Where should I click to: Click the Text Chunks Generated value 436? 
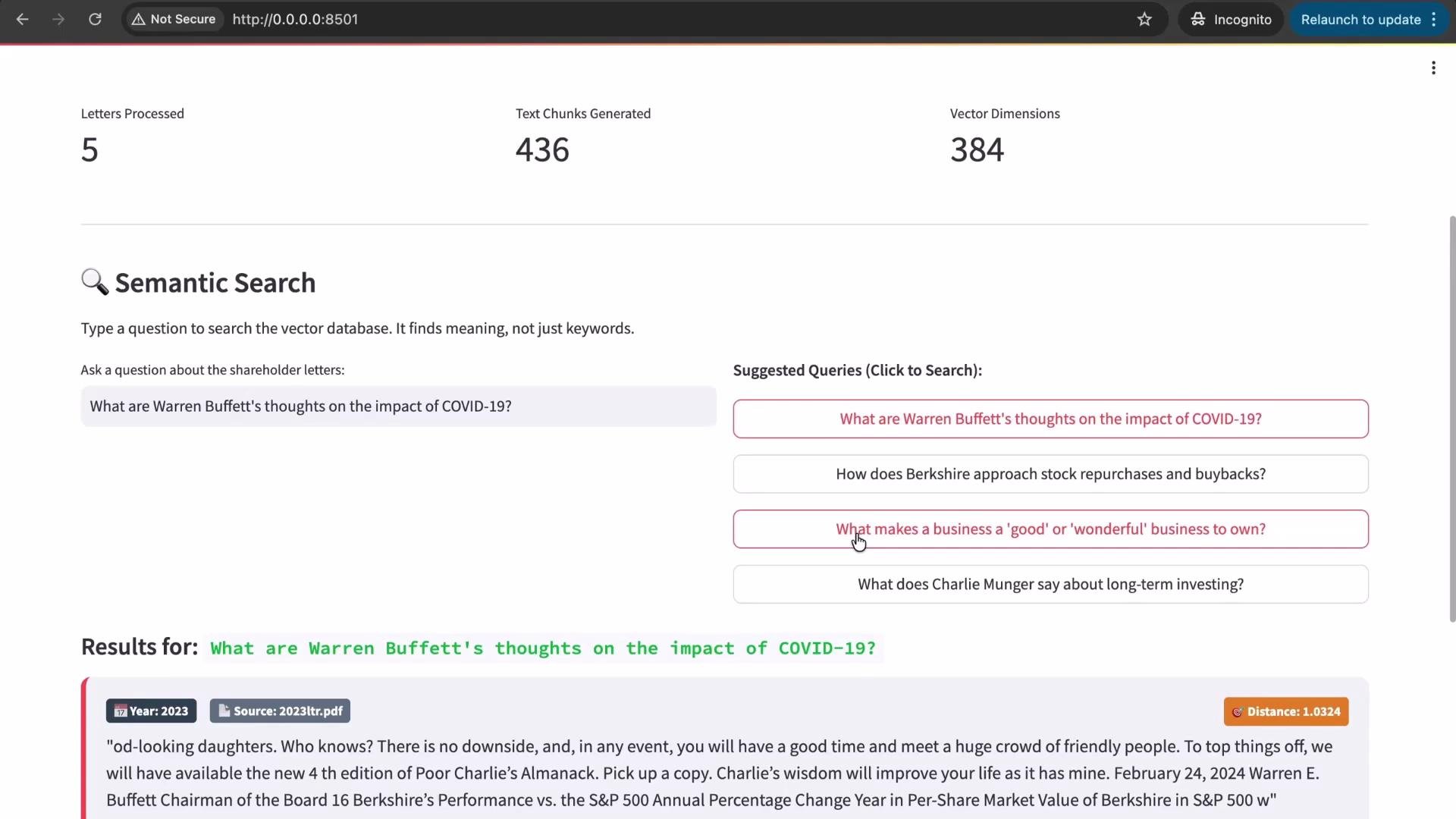coord(542,149)
